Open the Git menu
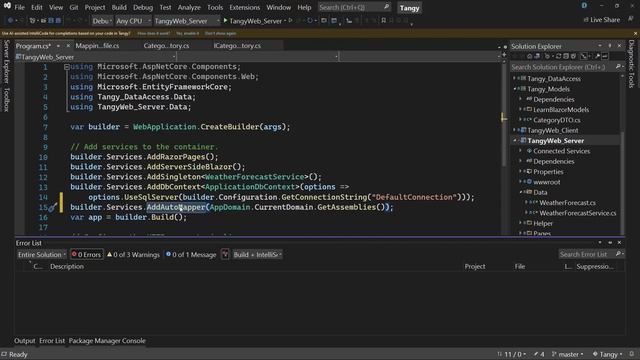 pyautogui.click(x=74, y=7)
